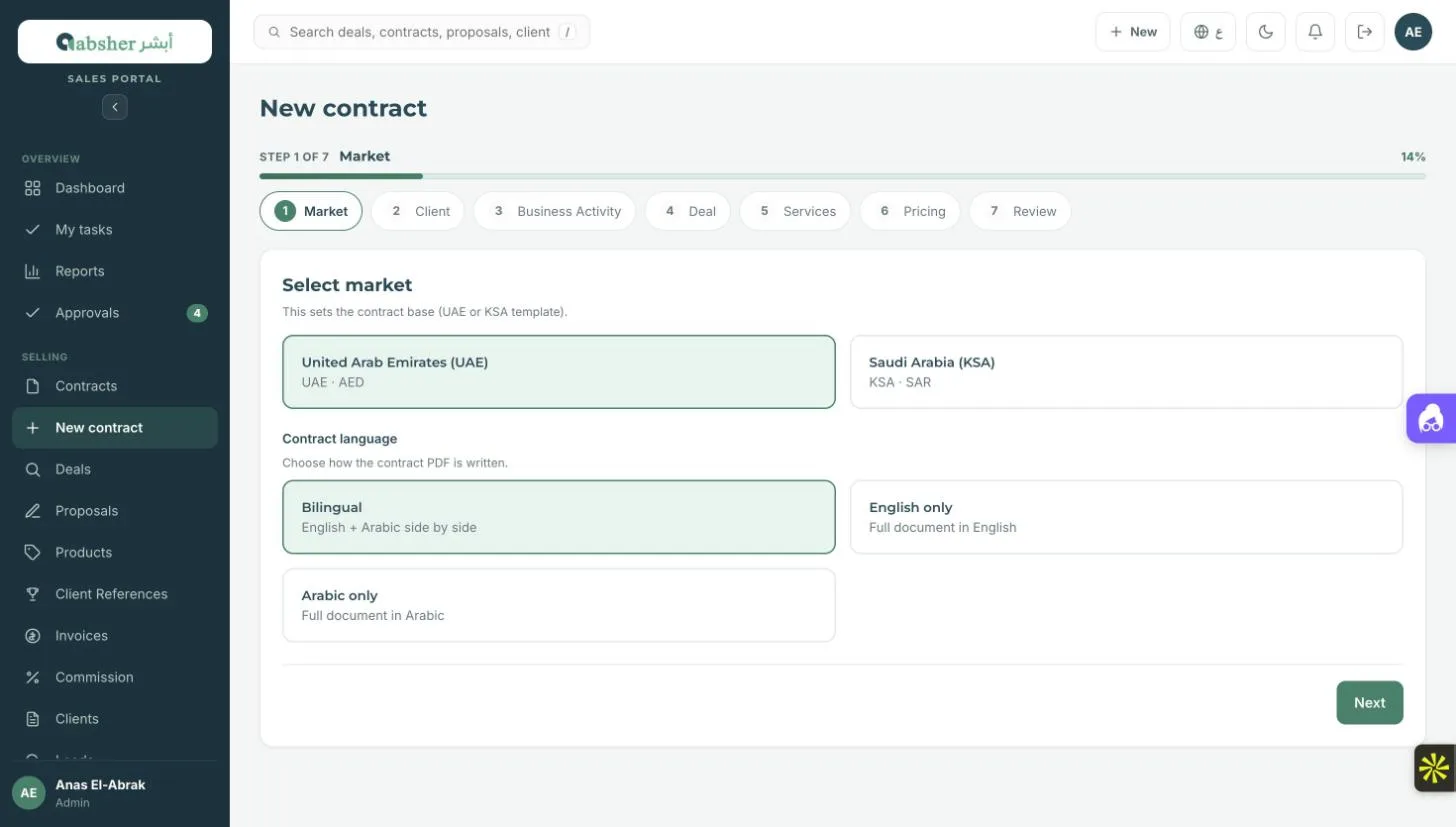Viewport: 1456px width, 827px height.
Task: Go to step 3 Business Activity
Action: (555, 211)
